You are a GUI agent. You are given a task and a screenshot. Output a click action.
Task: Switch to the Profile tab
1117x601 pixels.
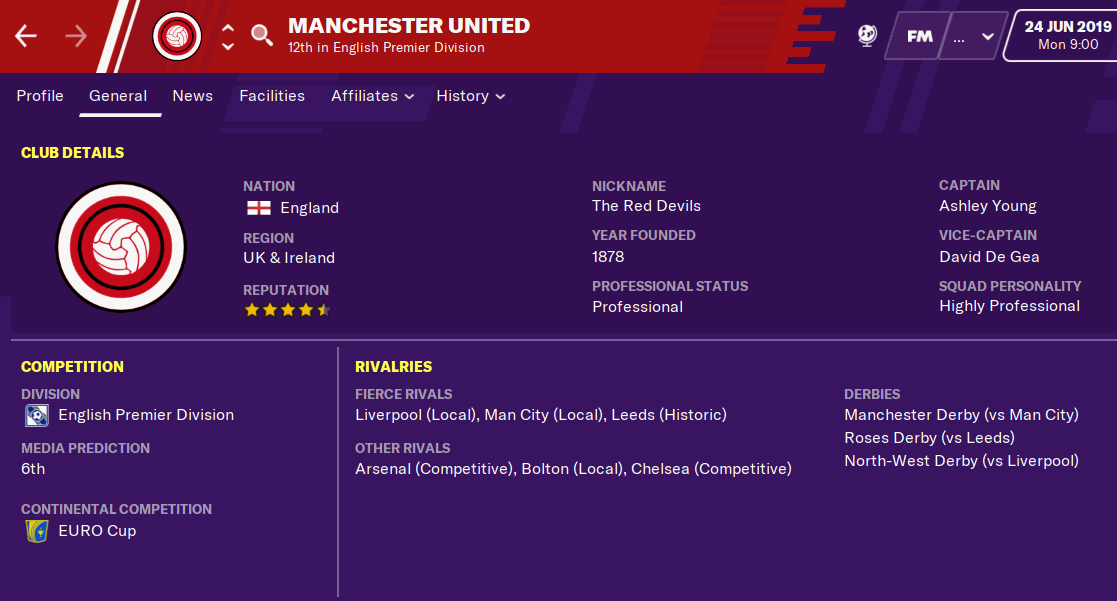(x=40, y=96)
